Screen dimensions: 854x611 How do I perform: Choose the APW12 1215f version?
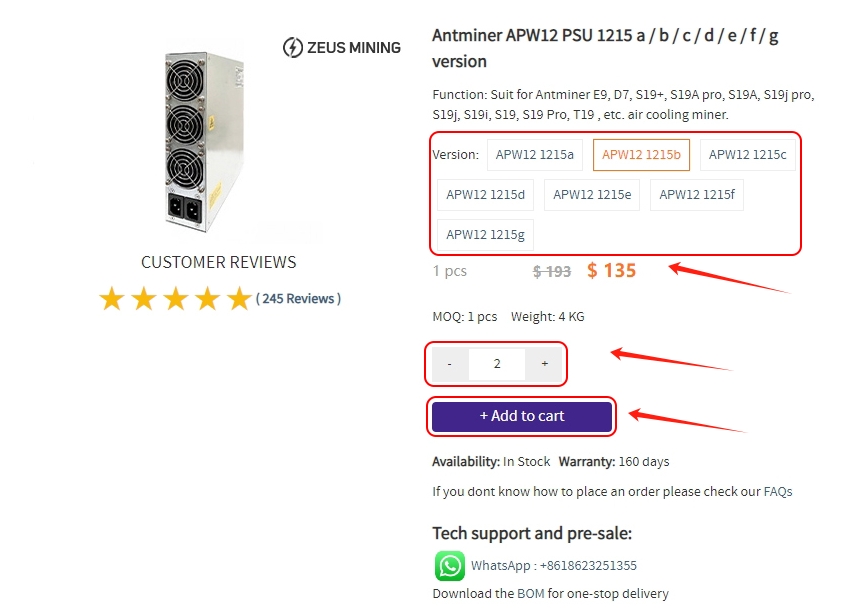[x=697, y=194]
